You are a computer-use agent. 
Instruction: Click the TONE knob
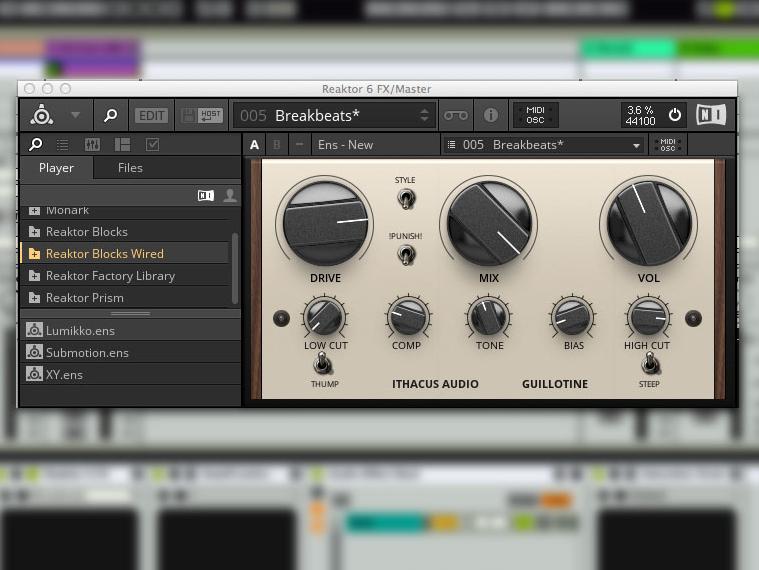[489, 317]
